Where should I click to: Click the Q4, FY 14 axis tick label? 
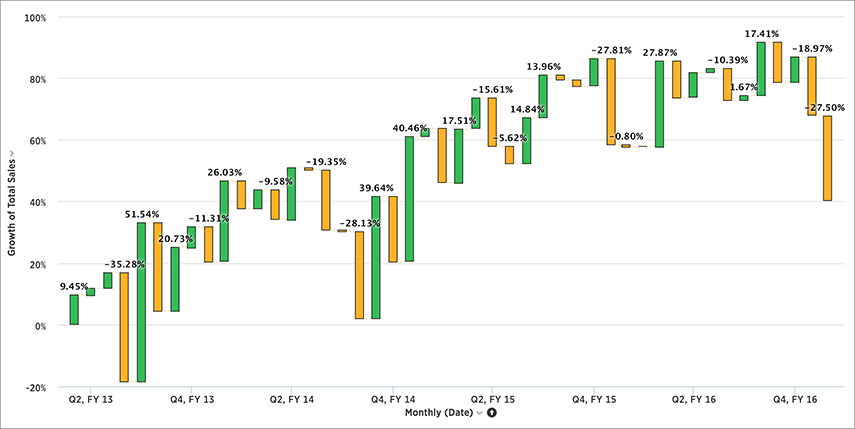(392, 400)
